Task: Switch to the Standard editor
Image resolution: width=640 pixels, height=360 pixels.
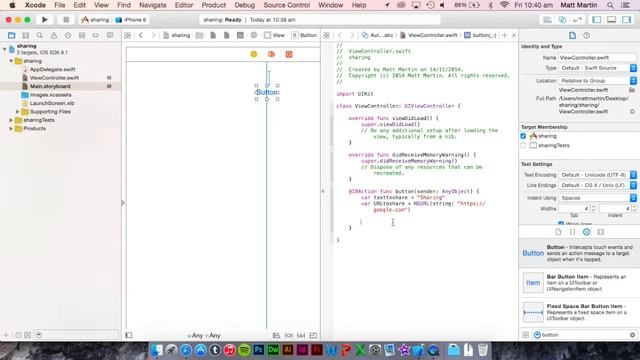Action: 547,20
